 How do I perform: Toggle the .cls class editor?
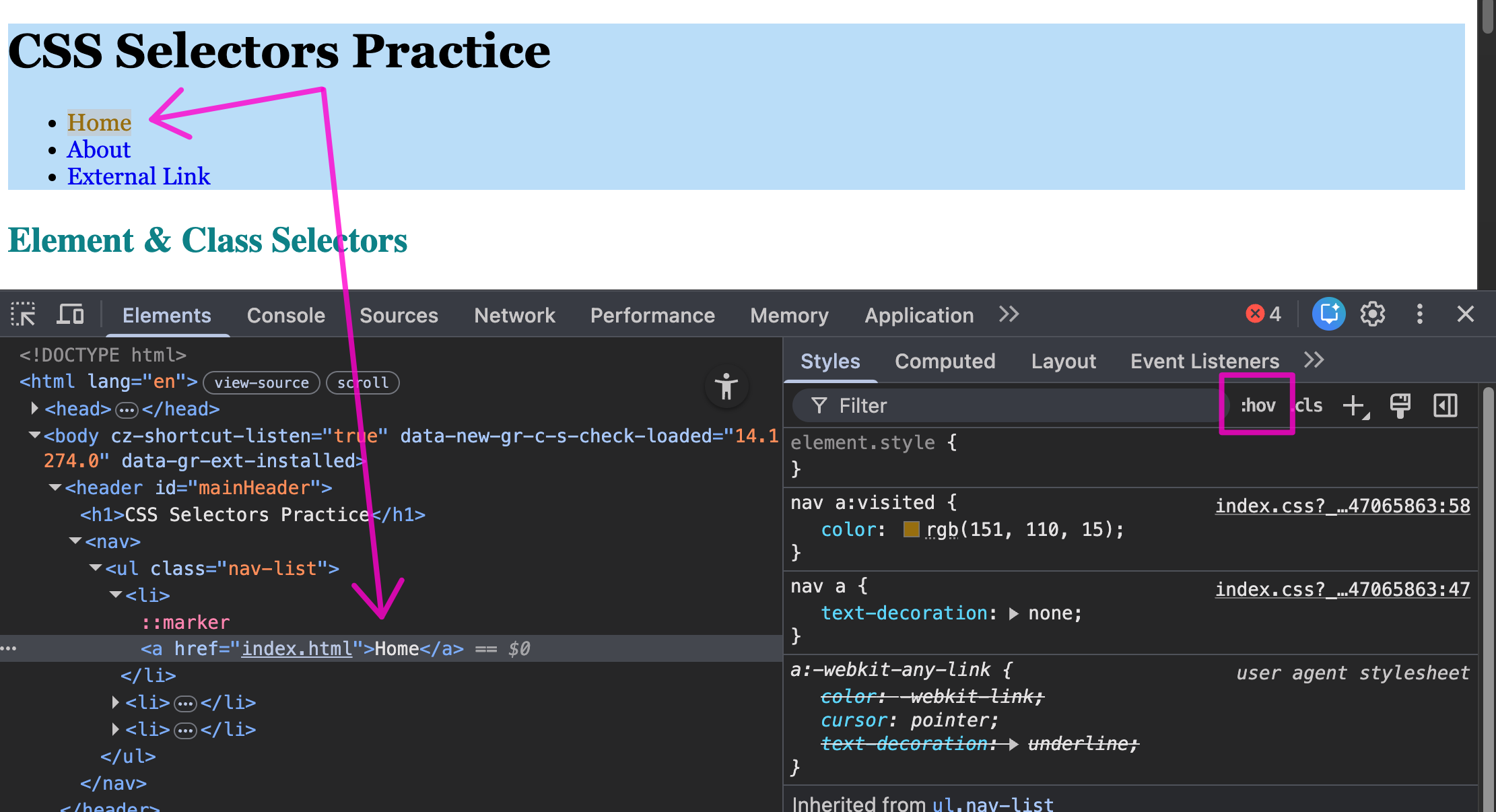click(1309, 406)
